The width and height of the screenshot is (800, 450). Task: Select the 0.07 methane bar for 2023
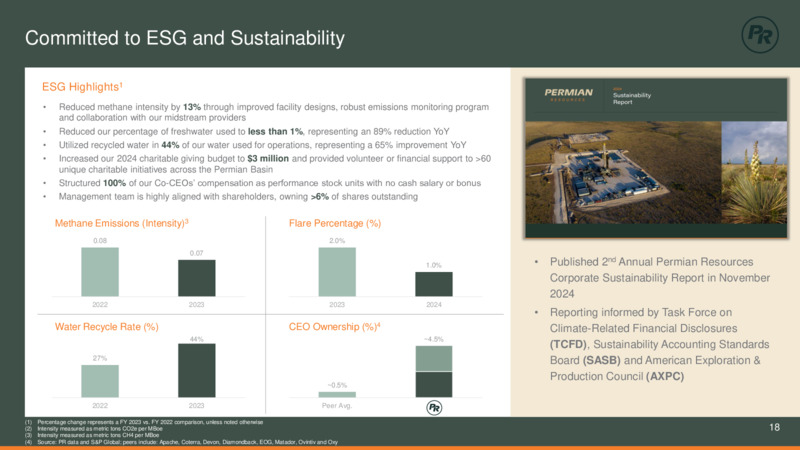196,278
